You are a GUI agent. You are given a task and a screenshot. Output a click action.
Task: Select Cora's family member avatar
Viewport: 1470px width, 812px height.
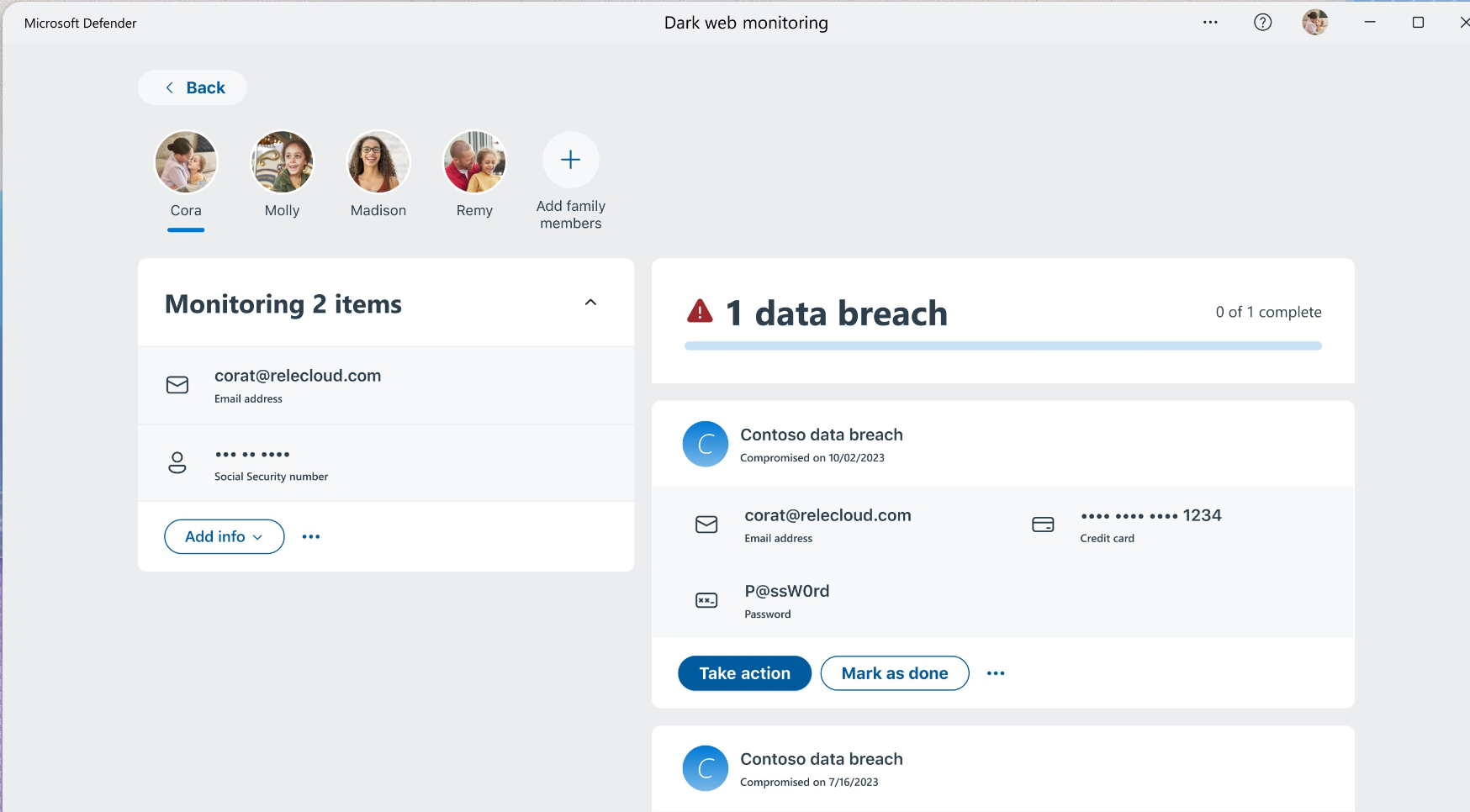pos(186,161)
